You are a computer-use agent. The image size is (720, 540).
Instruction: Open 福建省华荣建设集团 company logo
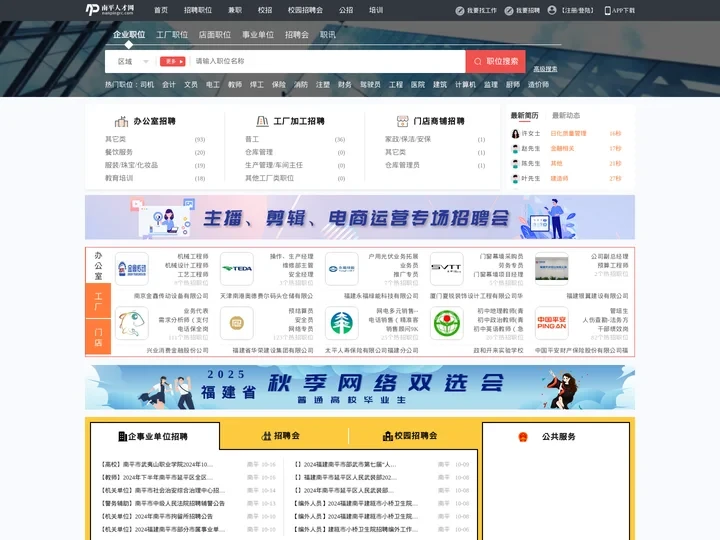click(237, 323)
